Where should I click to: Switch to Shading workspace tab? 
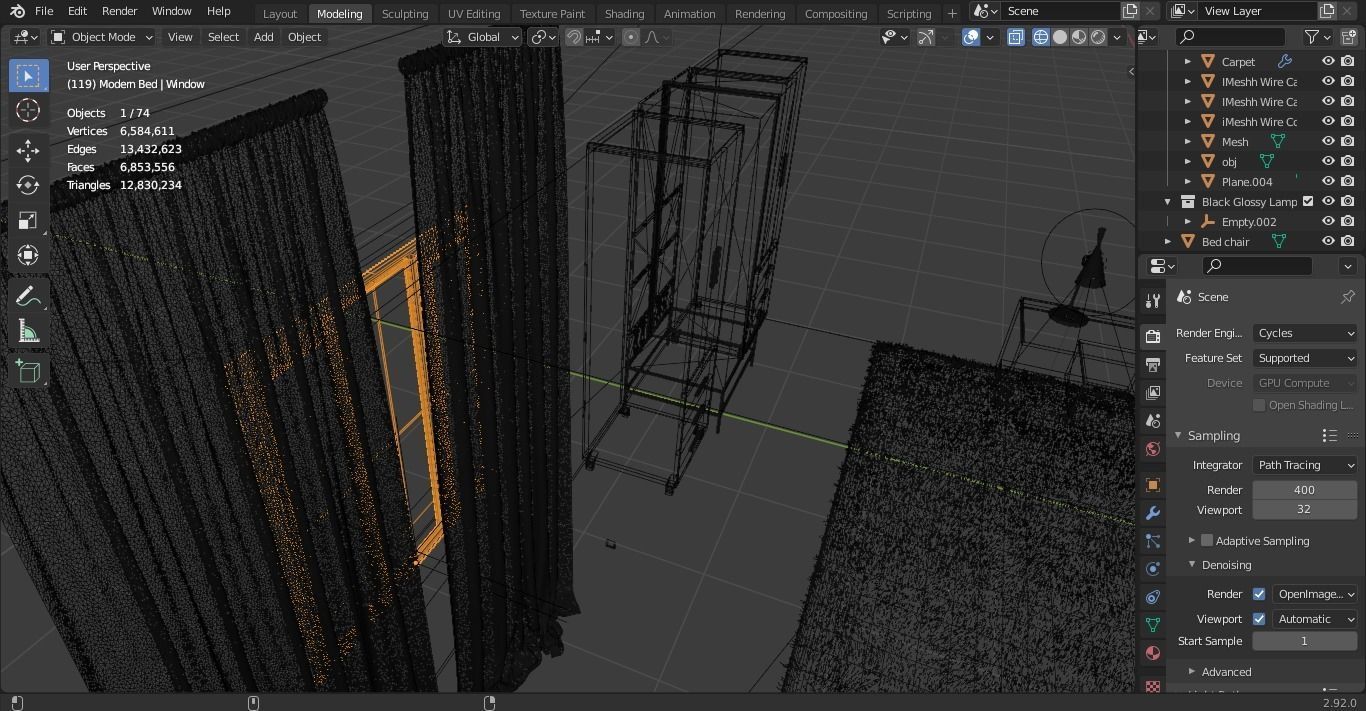click(x=624, y=13)
